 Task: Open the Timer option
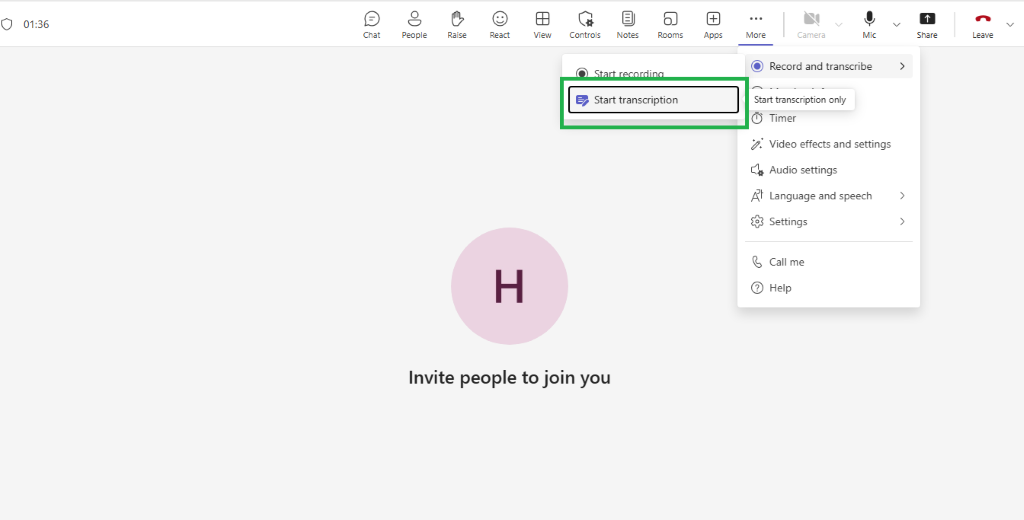pyautogui.click(x=828, y=118)
